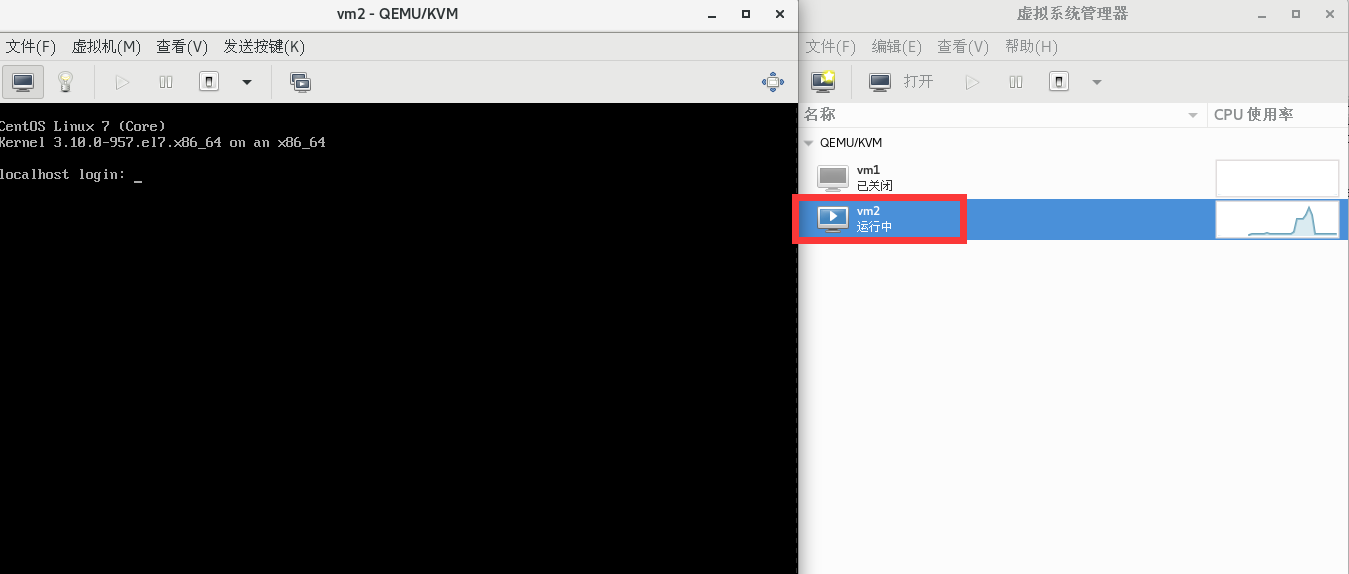Select the vm2 运行中 row

(1073, 219)
